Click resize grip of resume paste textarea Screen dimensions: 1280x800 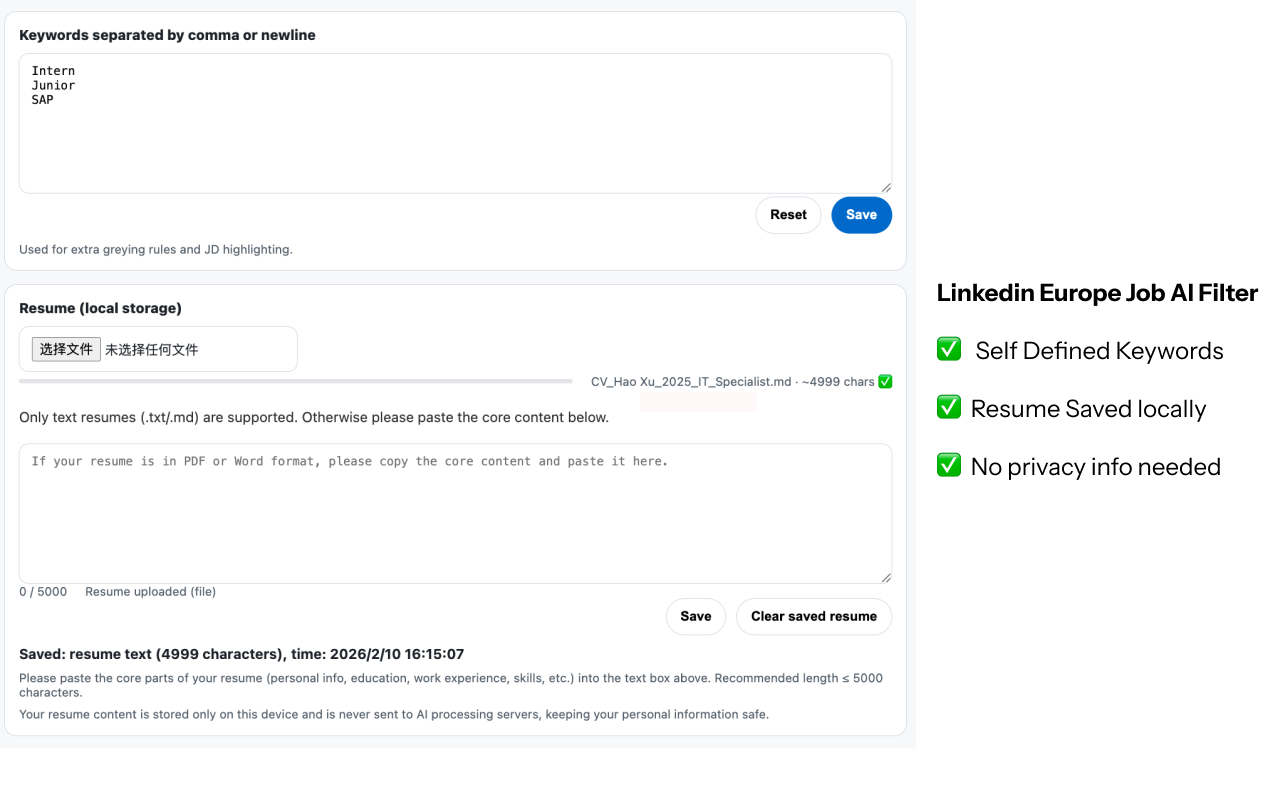point(886,575)
